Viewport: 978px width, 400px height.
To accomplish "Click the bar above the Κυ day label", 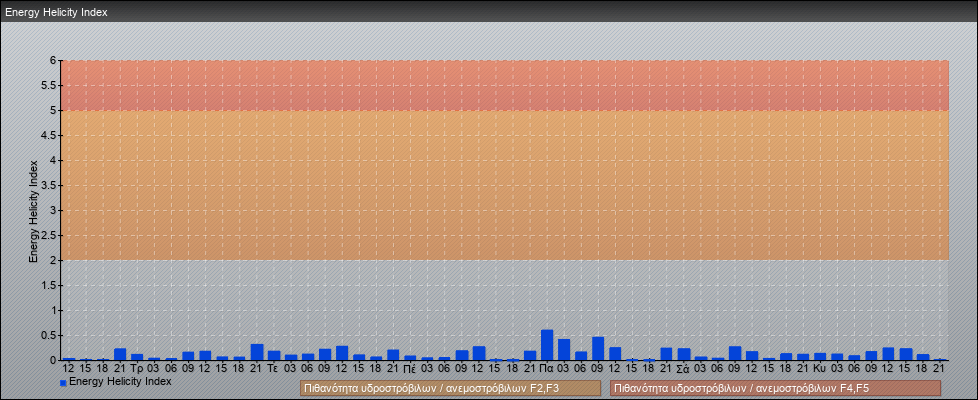I will point(820,356).
